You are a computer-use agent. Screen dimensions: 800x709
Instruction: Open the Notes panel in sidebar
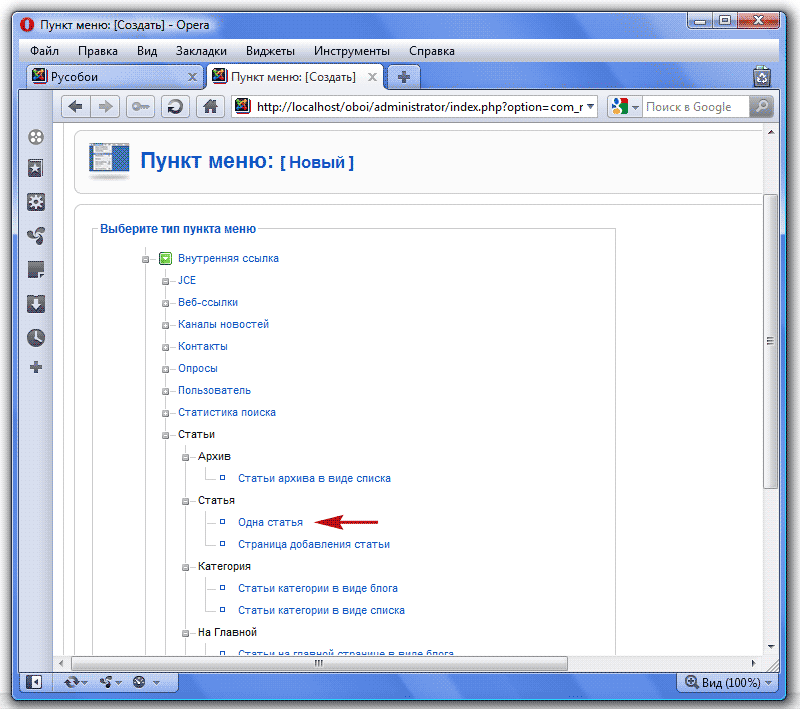coord(36,270)
